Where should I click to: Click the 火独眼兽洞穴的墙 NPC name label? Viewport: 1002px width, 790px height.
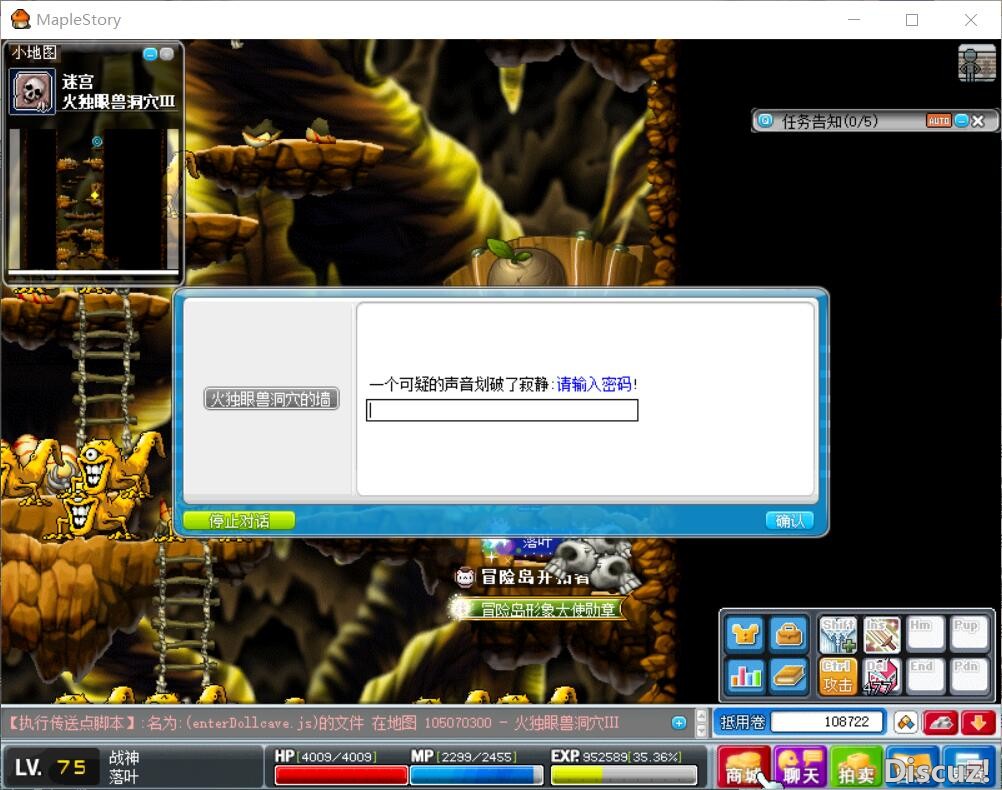[271, 399]
